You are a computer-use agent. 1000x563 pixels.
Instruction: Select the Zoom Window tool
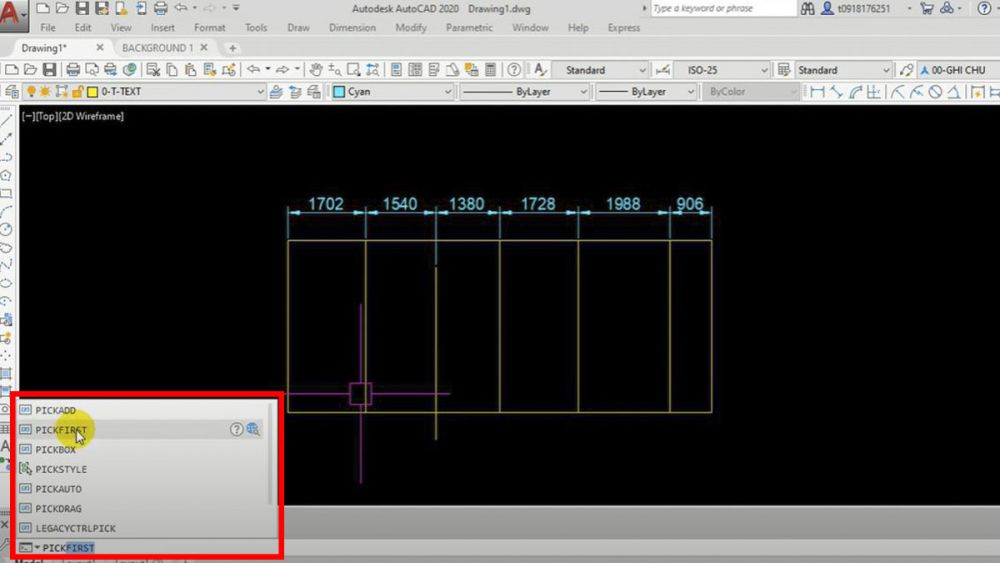[x=353, y=69]
